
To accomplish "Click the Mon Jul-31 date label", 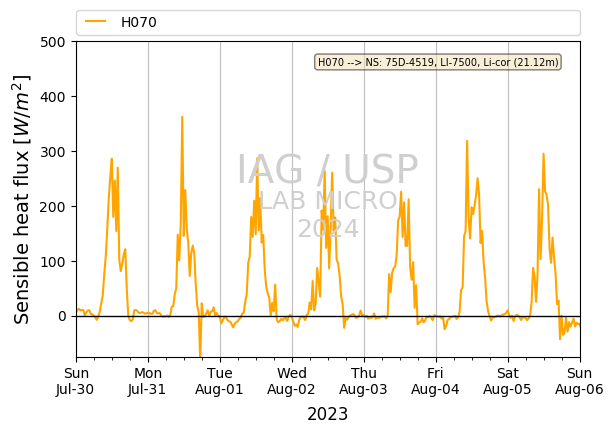I will tap(148, 381).
